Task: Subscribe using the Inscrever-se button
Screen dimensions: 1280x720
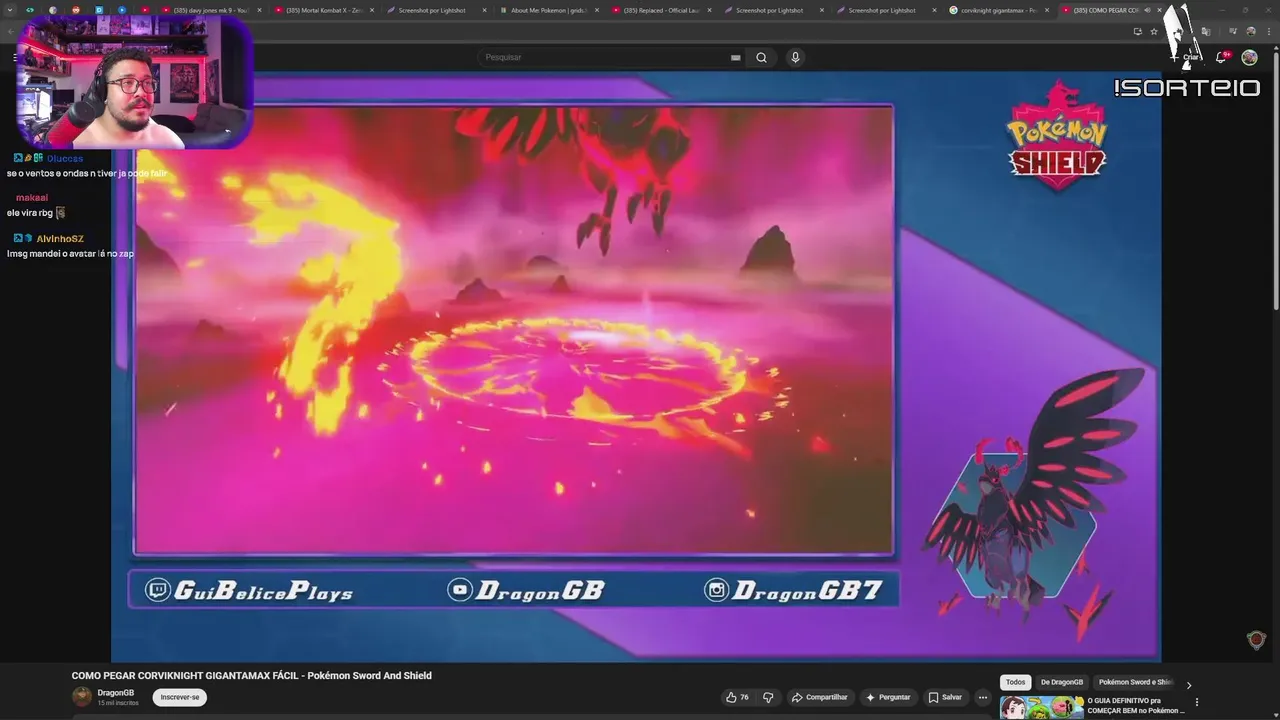Action: click(x=180, y=697)
